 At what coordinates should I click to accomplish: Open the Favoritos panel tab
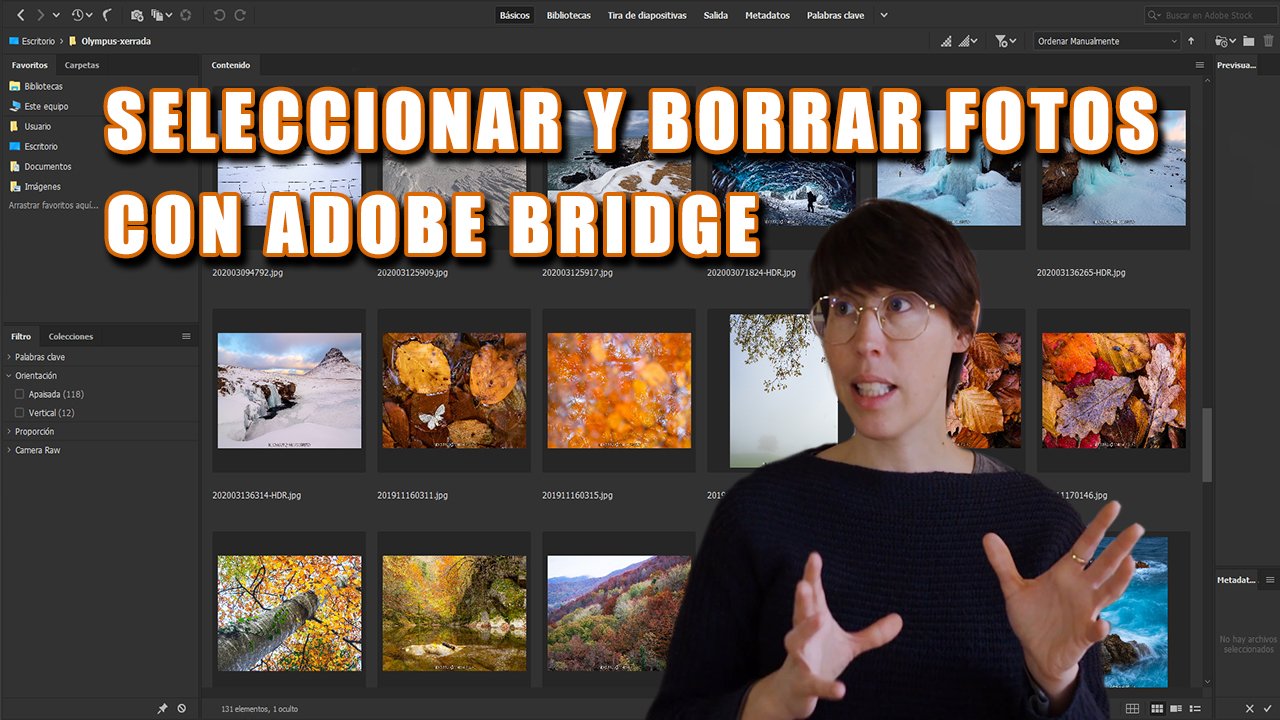[x=30, y=65]
